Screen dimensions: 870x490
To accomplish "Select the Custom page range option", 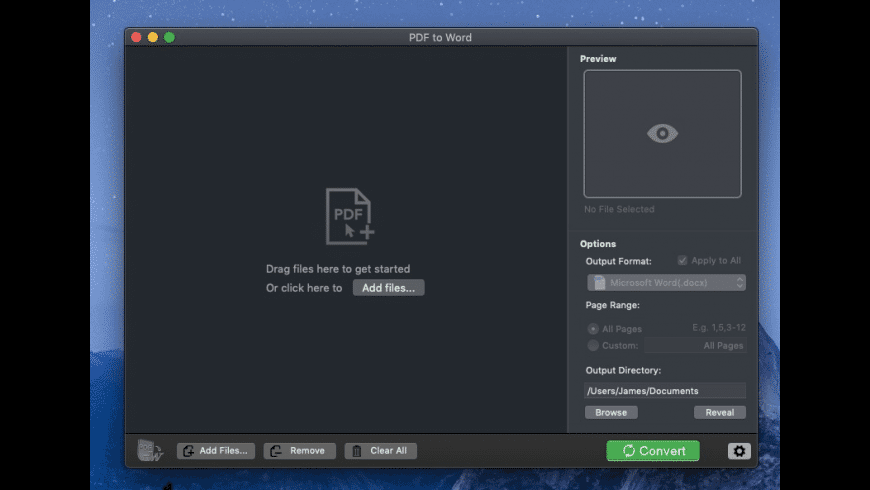I will (593, 345).
